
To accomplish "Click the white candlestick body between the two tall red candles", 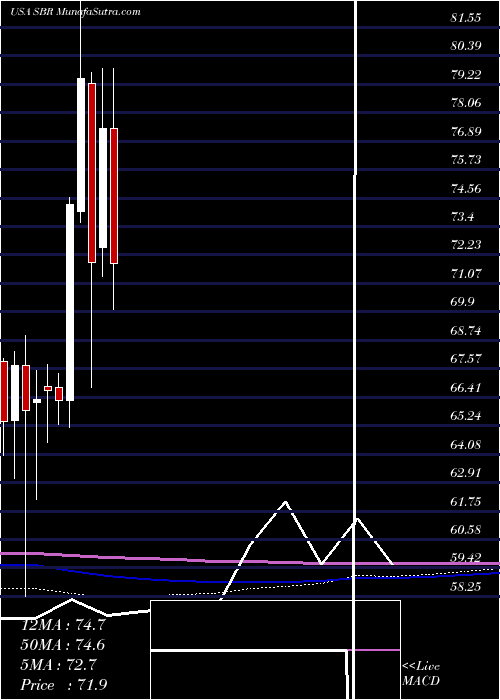I will 103,188.
